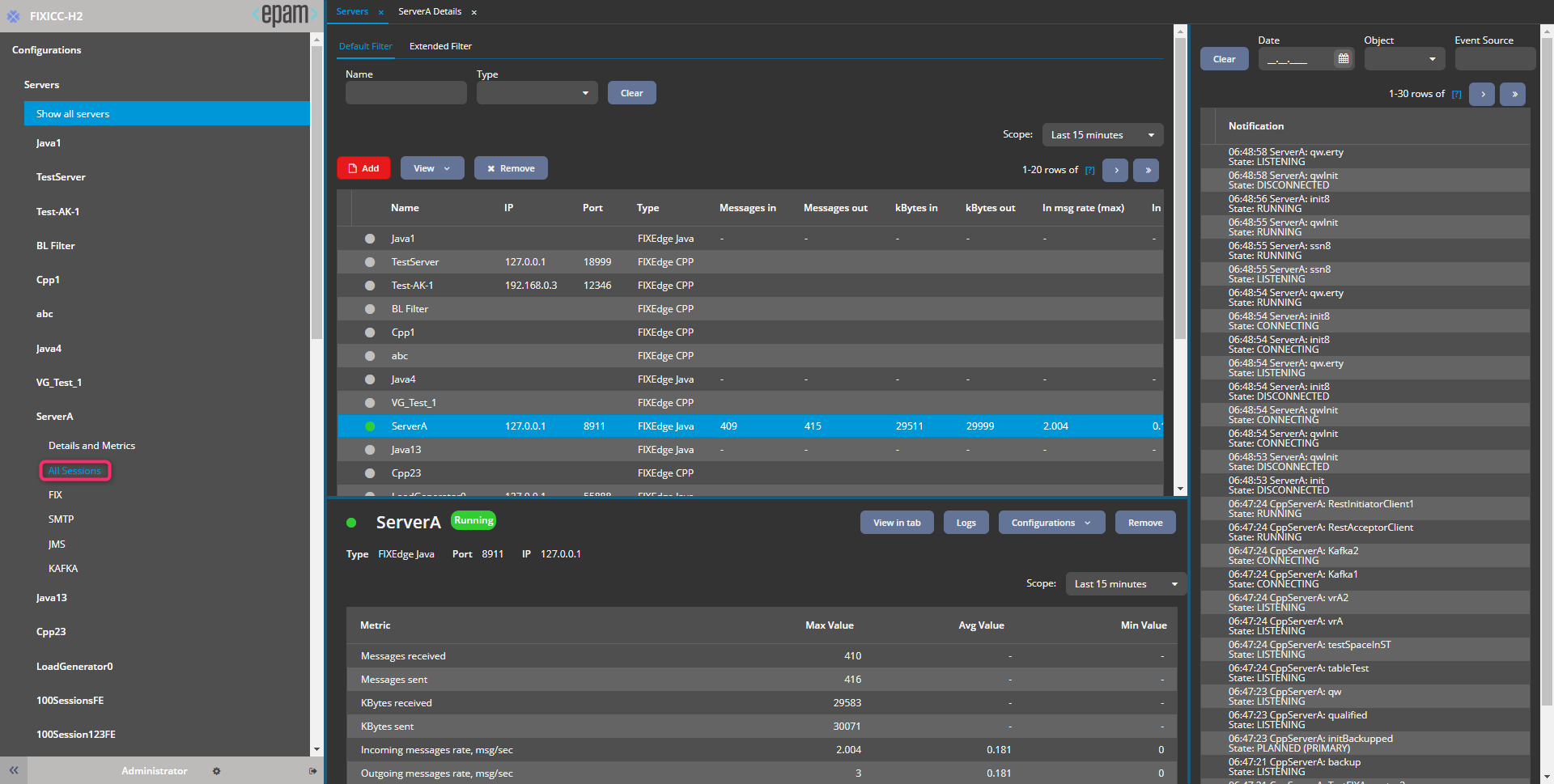This screenshot has height=784, width=1554.
Task: Open servers Scope dropdown Last 15 minutes
Action: tap(1102, 135)
